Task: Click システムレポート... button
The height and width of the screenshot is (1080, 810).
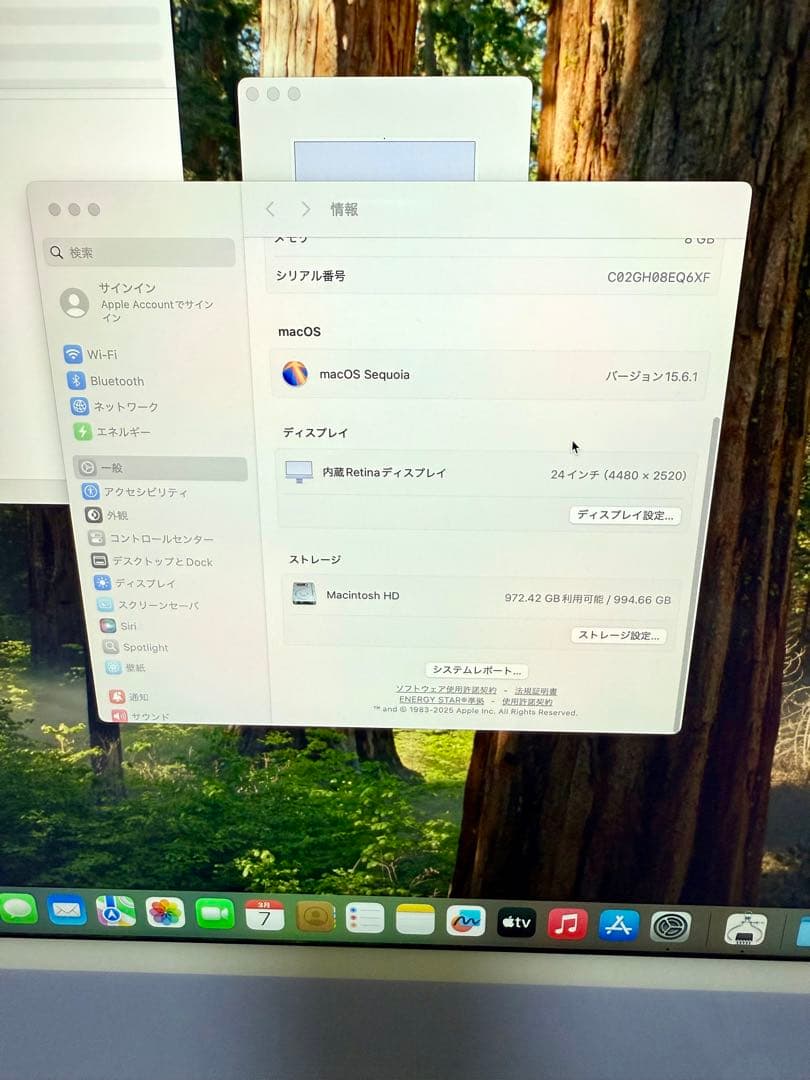Action: (x=477, y=669)
